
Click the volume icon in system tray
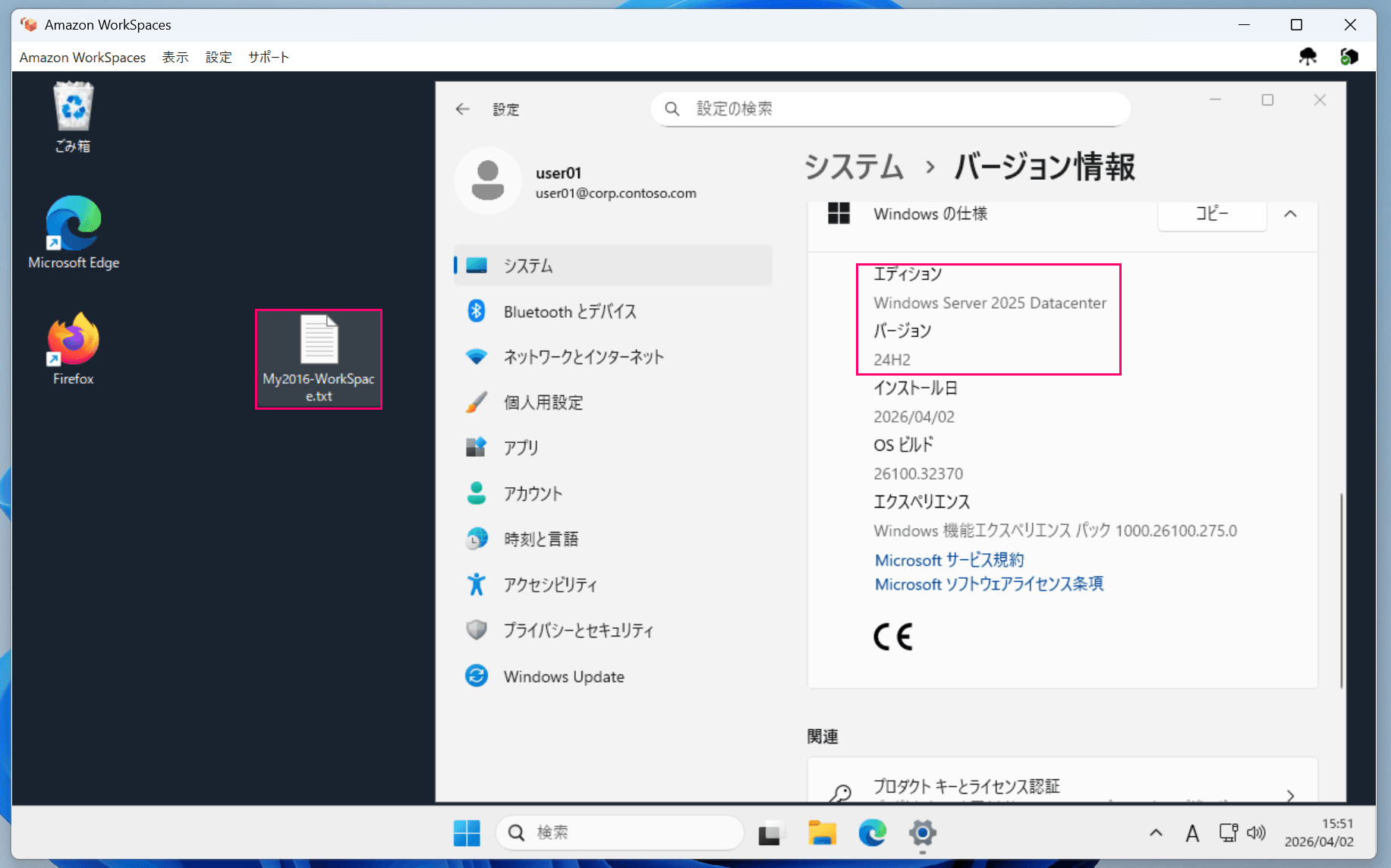(x=1257, y=832)
